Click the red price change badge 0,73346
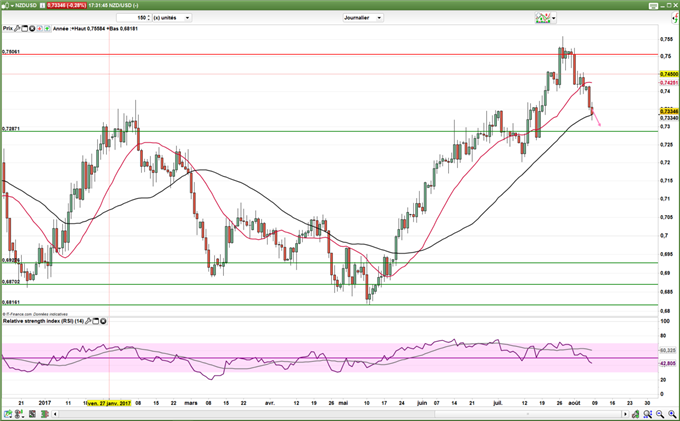 coord(66,5)
